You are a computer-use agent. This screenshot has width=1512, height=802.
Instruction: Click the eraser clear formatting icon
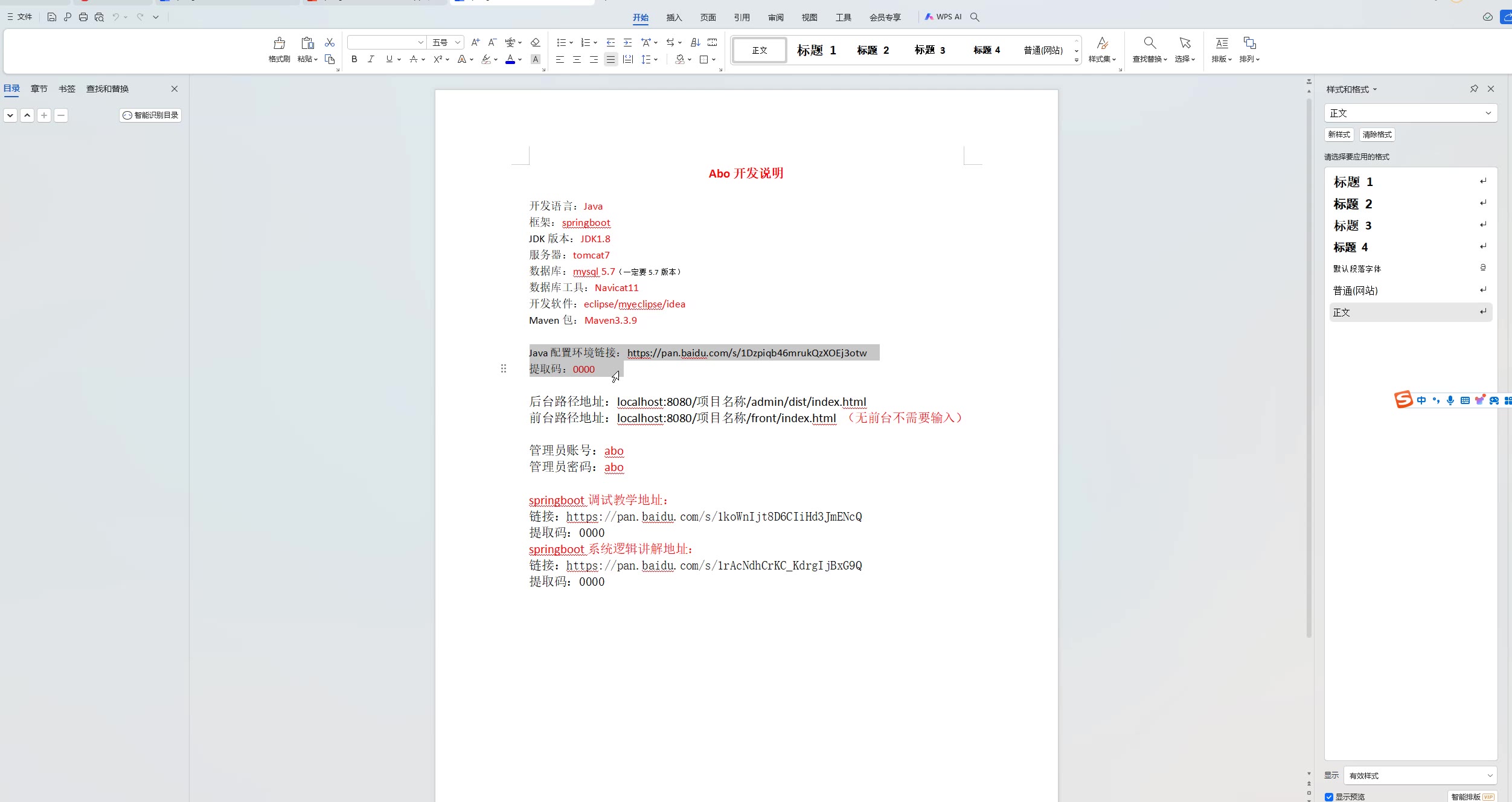click(x=535, y=42)
